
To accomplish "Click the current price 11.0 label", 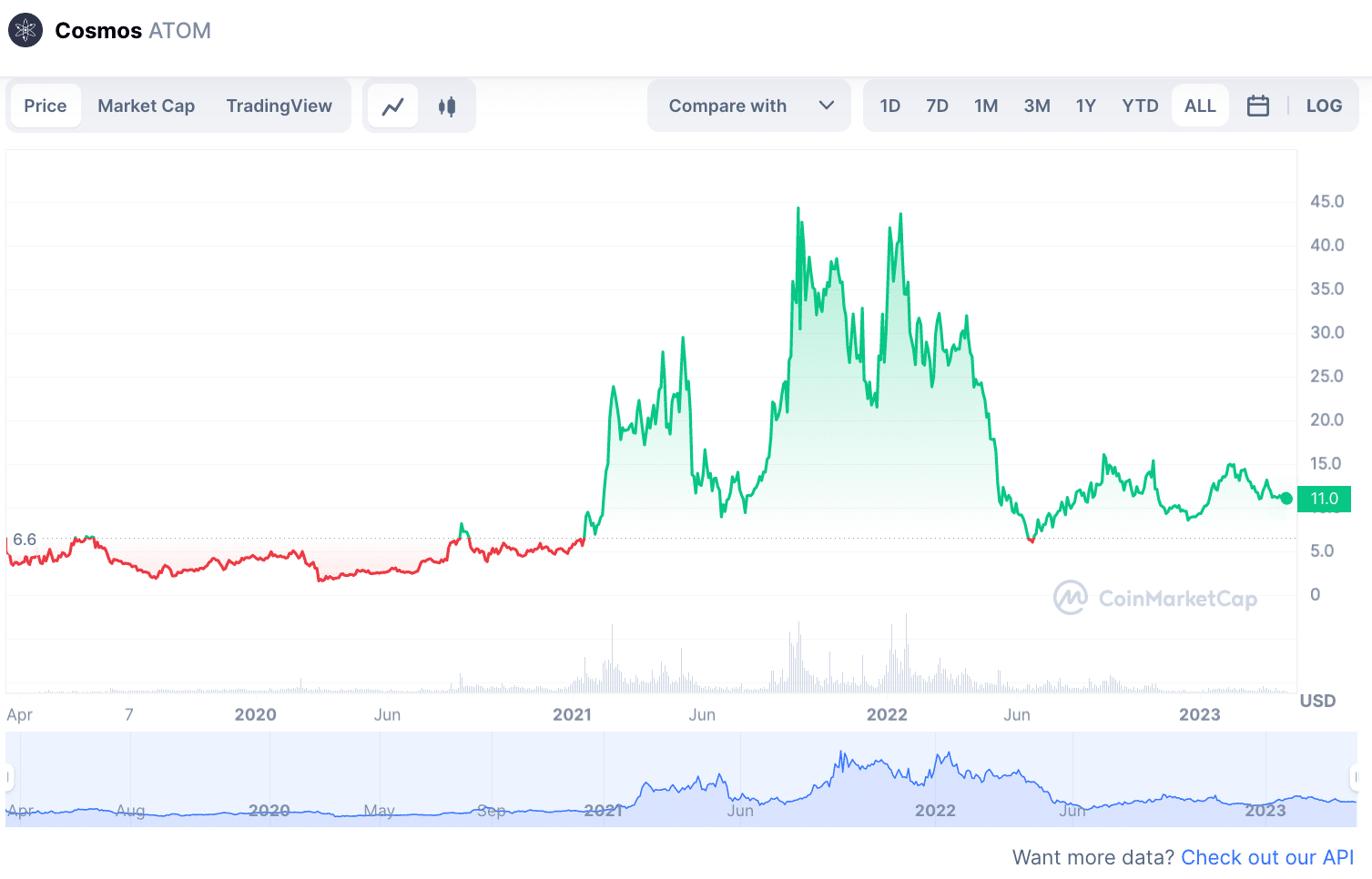I will [x=1324, y=499].
